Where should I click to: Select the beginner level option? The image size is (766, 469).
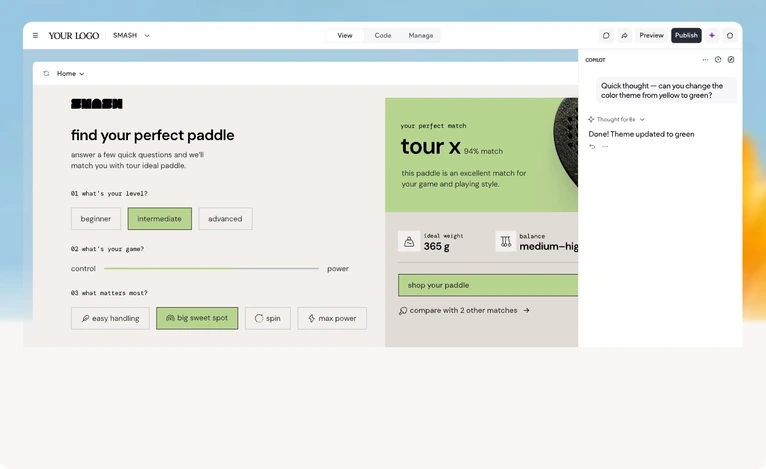[x=96, y=219]
